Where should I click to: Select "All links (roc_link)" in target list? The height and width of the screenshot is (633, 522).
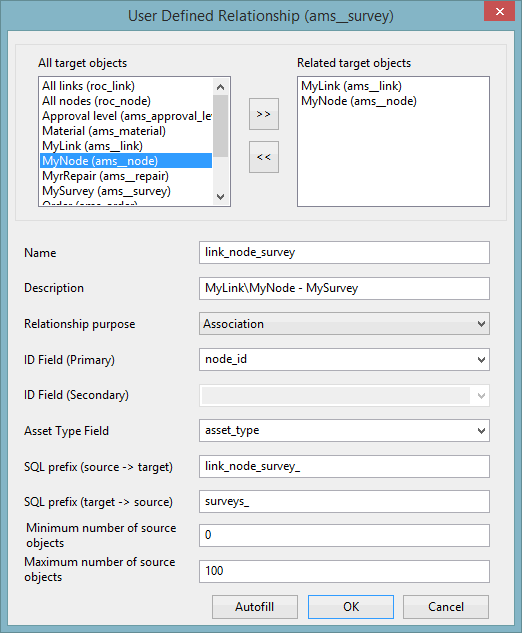coord(126,86)
